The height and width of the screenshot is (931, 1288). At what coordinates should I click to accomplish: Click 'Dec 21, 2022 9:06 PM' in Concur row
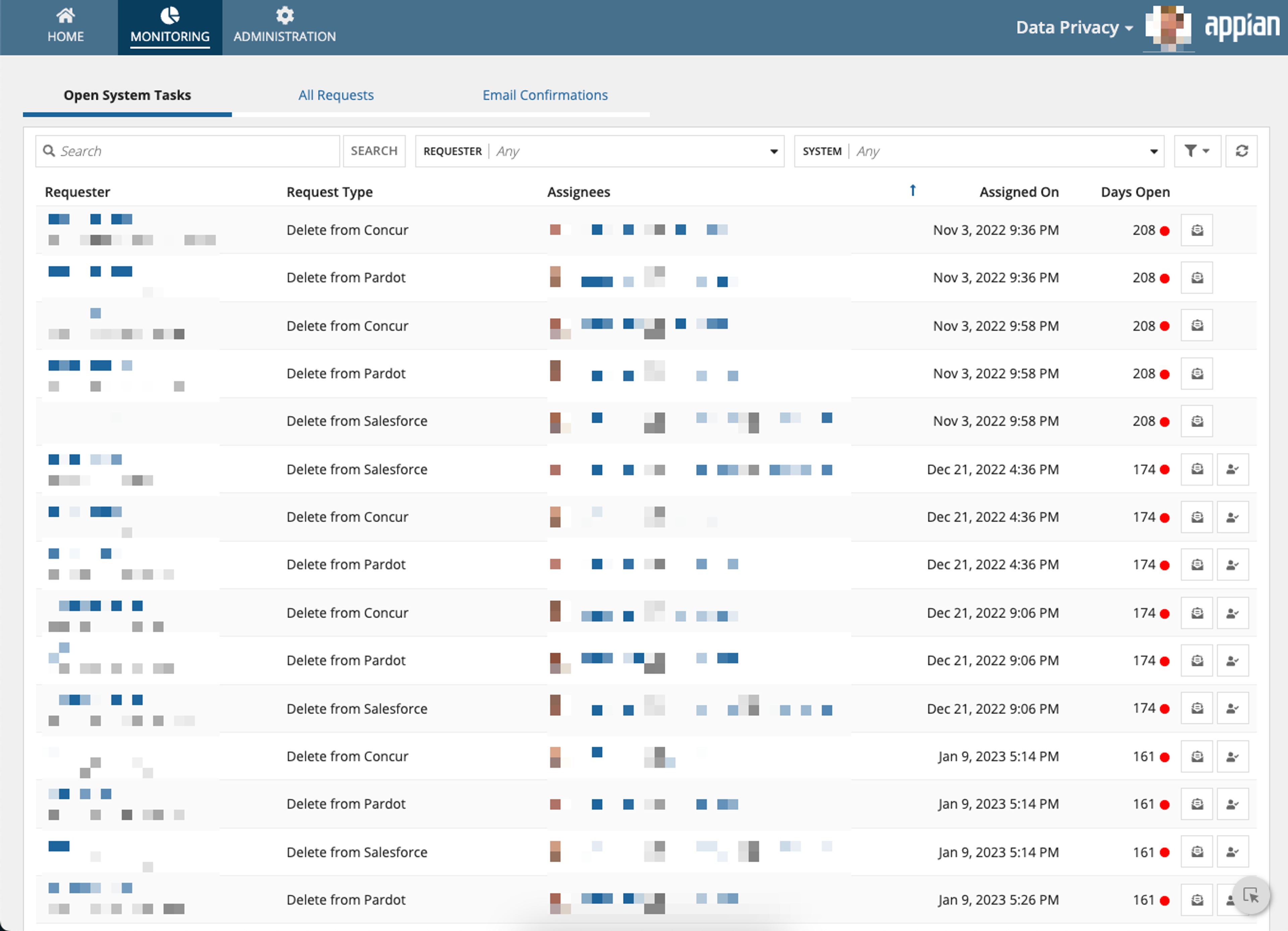pyautogui.click(x=993, y=613)
